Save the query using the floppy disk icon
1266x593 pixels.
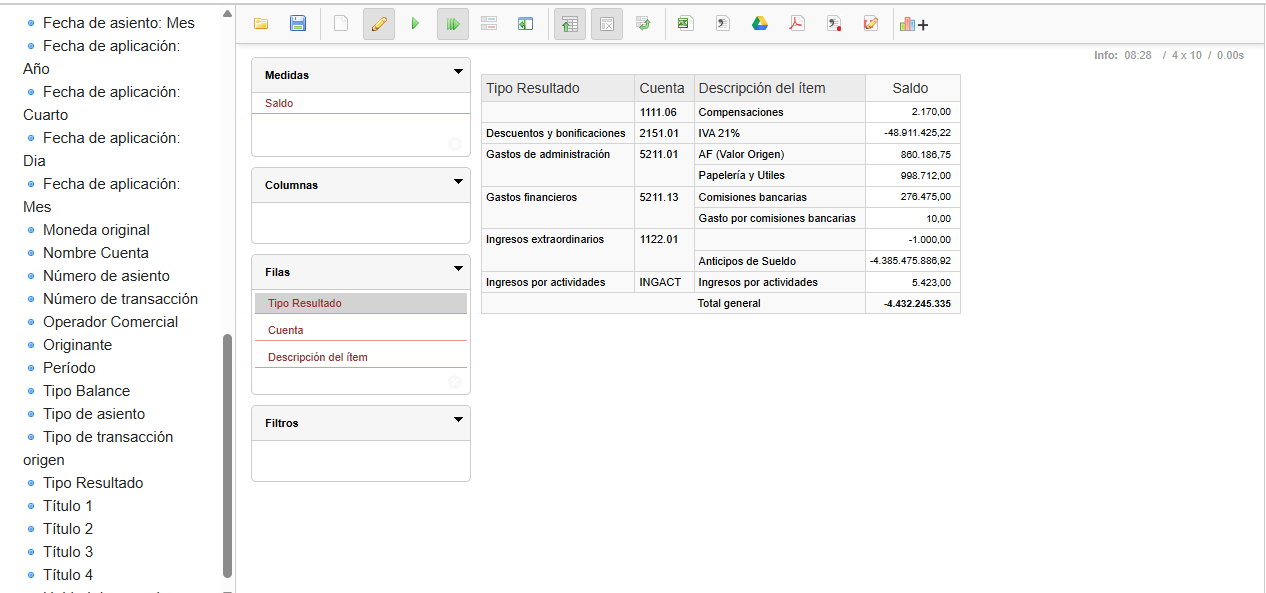pyautogui.click(x=298, y=24)
